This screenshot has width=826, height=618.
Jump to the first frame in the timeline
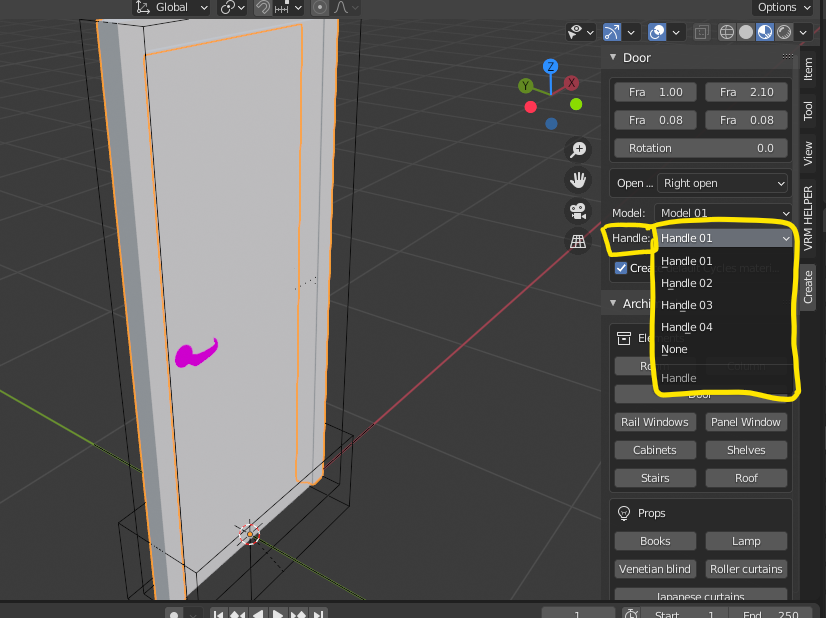coord(219,613)
